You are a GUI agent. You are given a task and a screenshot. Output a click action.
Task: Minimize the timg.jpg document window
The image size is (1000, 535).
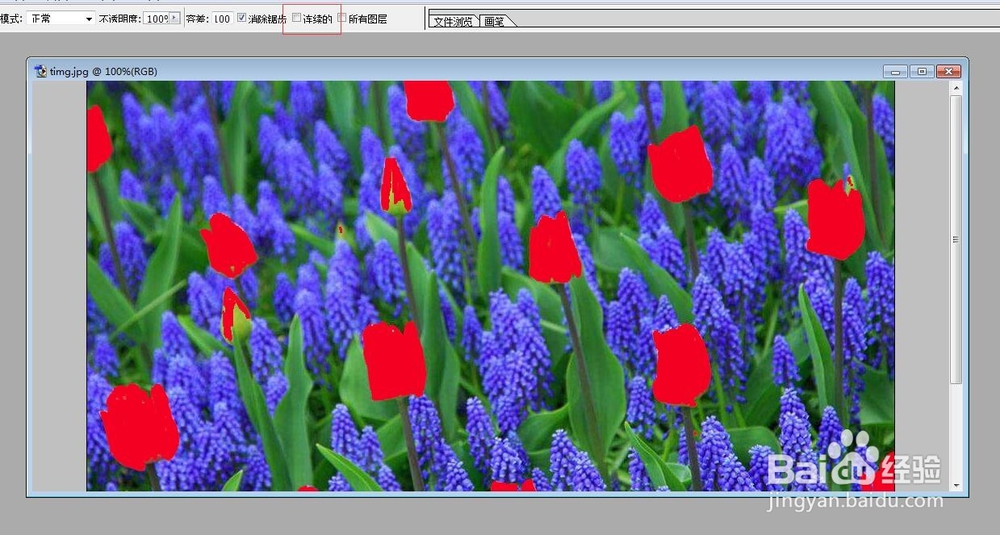(x=895, y=71)
